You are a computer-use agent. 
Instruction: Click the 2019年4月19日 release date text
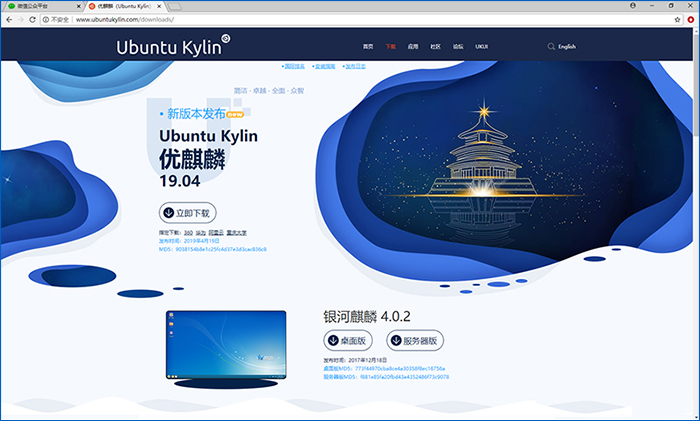(201, 241)
